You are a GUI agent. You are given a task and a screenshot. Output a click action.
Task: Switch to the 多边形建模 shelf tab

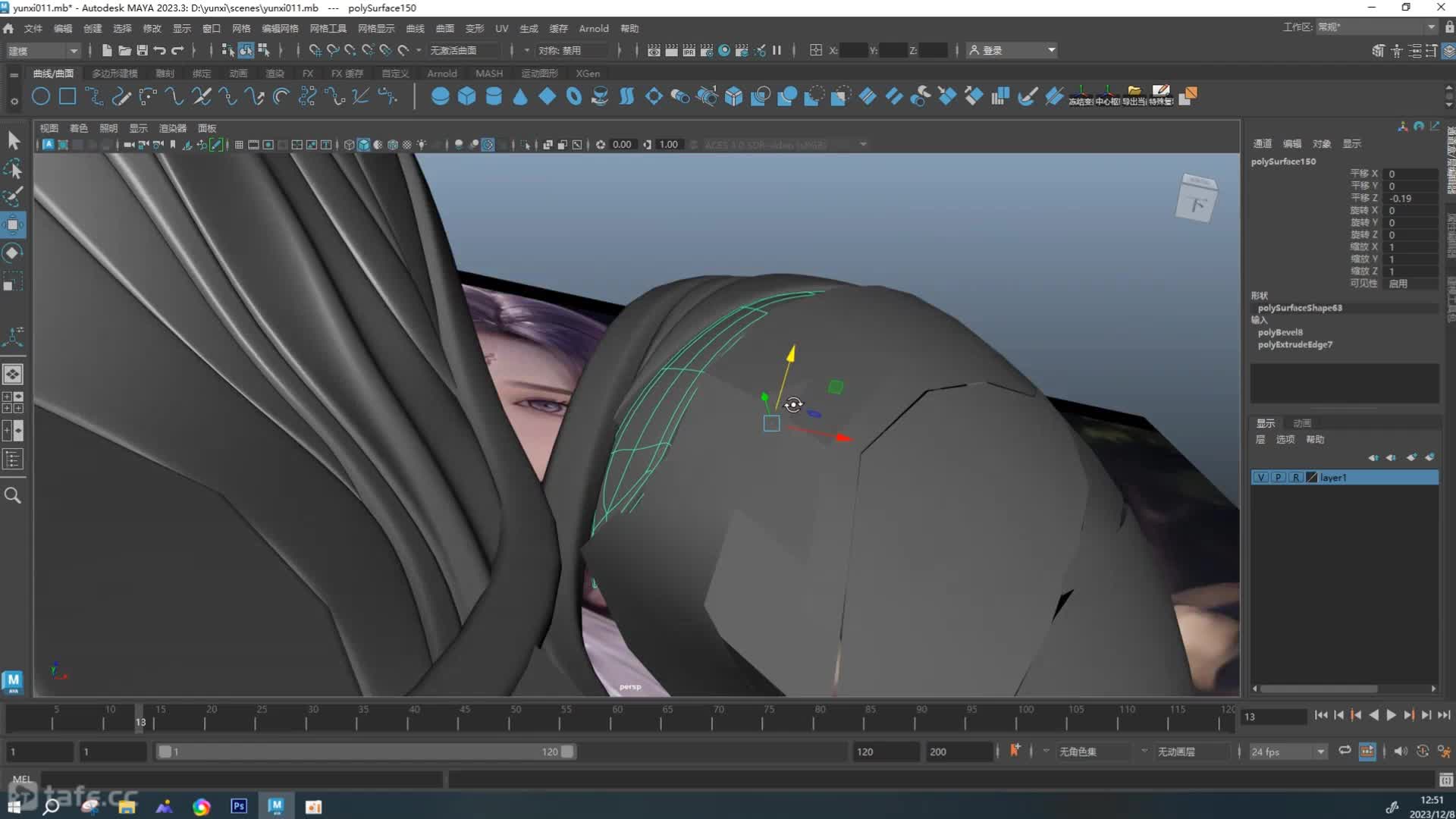point(115,74)
